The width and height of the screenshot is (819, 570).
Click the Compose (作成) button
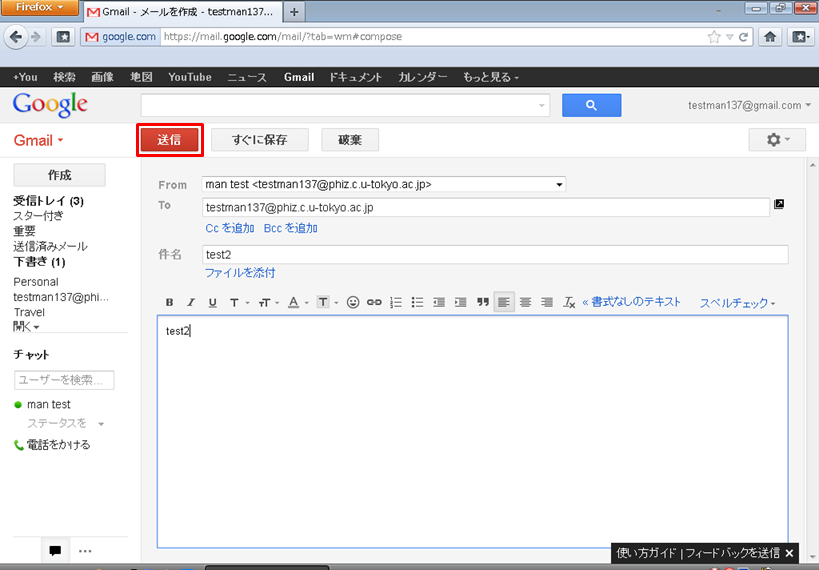click(x=60, y=175)
